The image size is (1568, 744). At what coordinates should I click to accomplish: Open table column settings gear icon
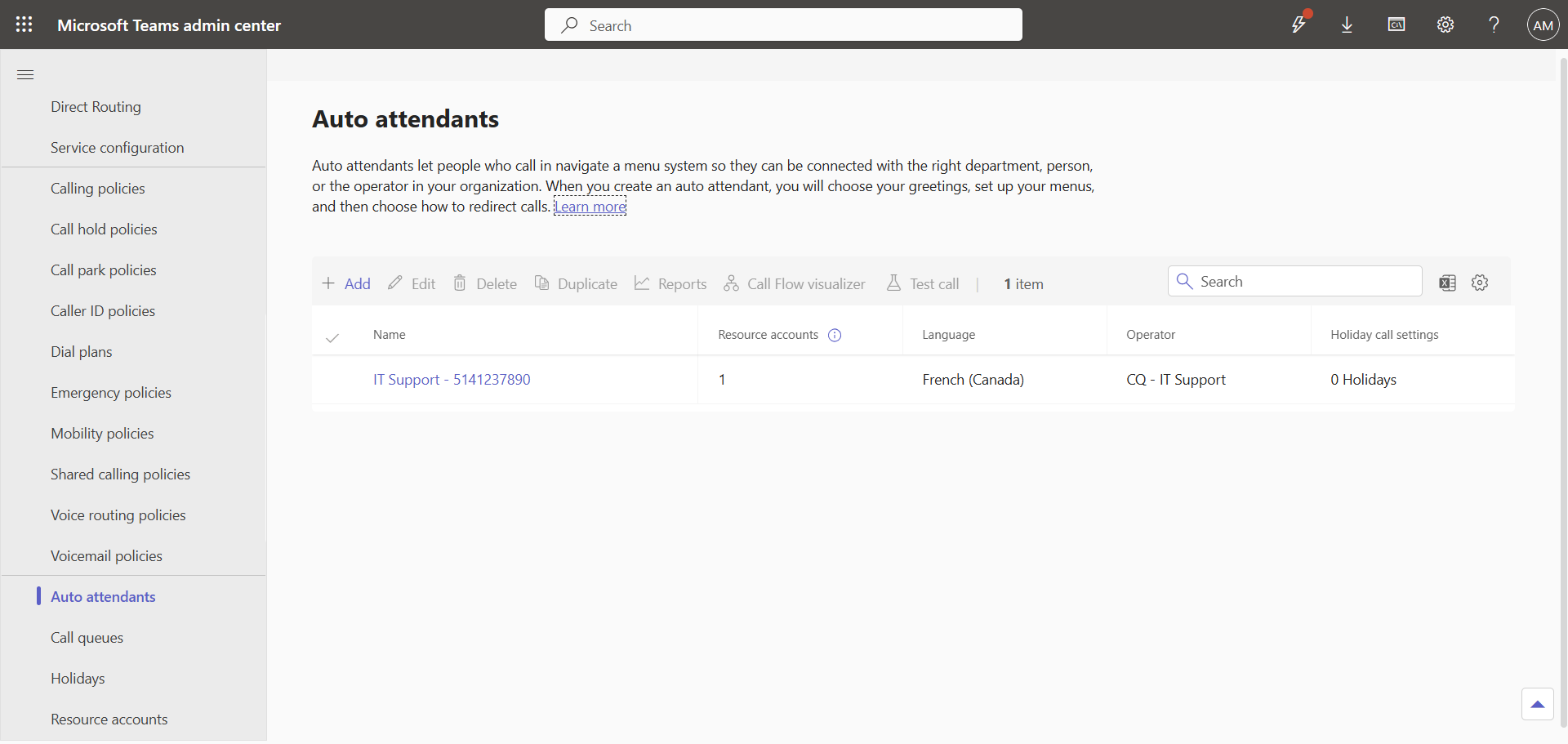(x=1480, y=283)
